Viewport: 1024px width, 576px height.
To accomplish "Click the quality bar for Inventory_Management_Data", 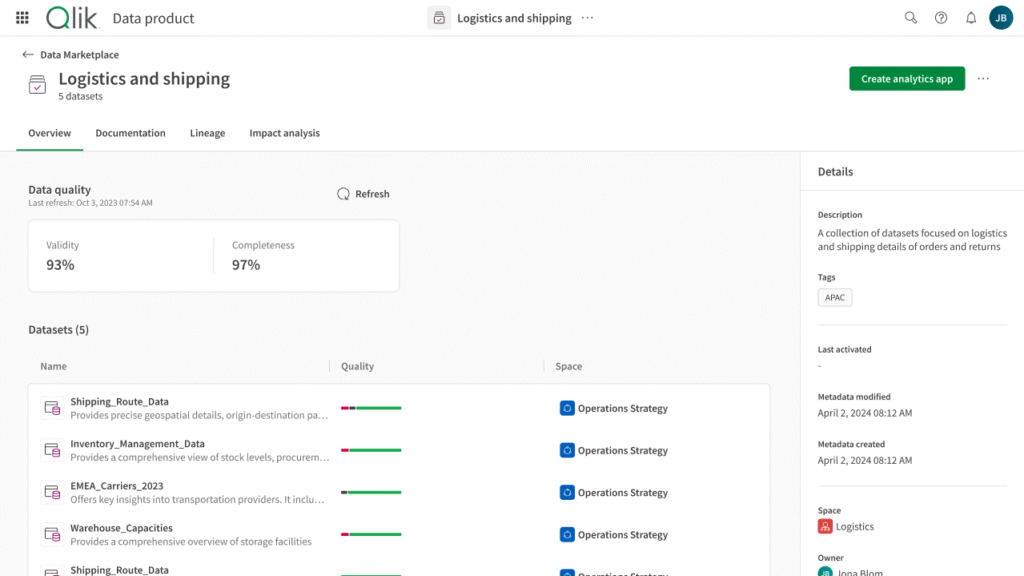I will tap(371, 450).
